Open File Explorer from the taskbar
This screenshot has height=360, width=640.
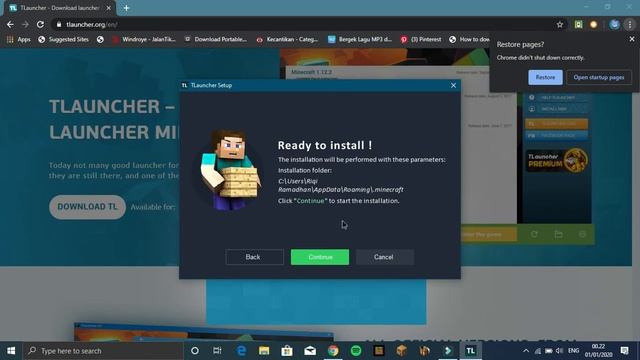(x=264, y=351)
